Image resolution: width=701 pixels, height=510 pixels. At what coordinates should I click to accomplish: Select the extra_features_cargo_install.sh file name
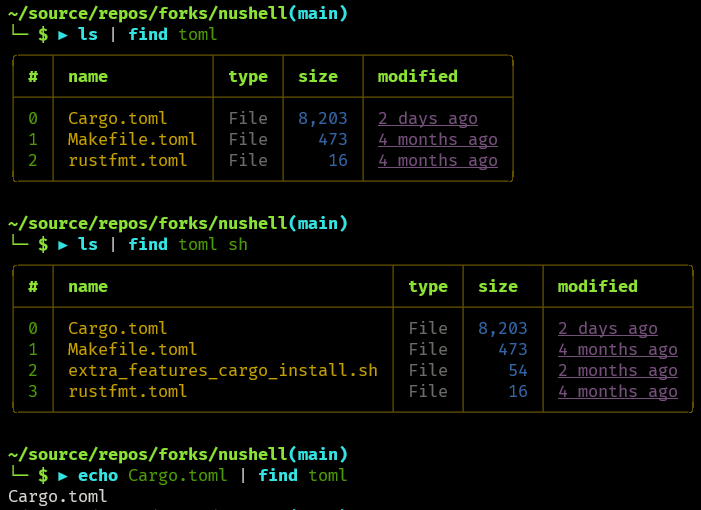[x=222, y=370]
